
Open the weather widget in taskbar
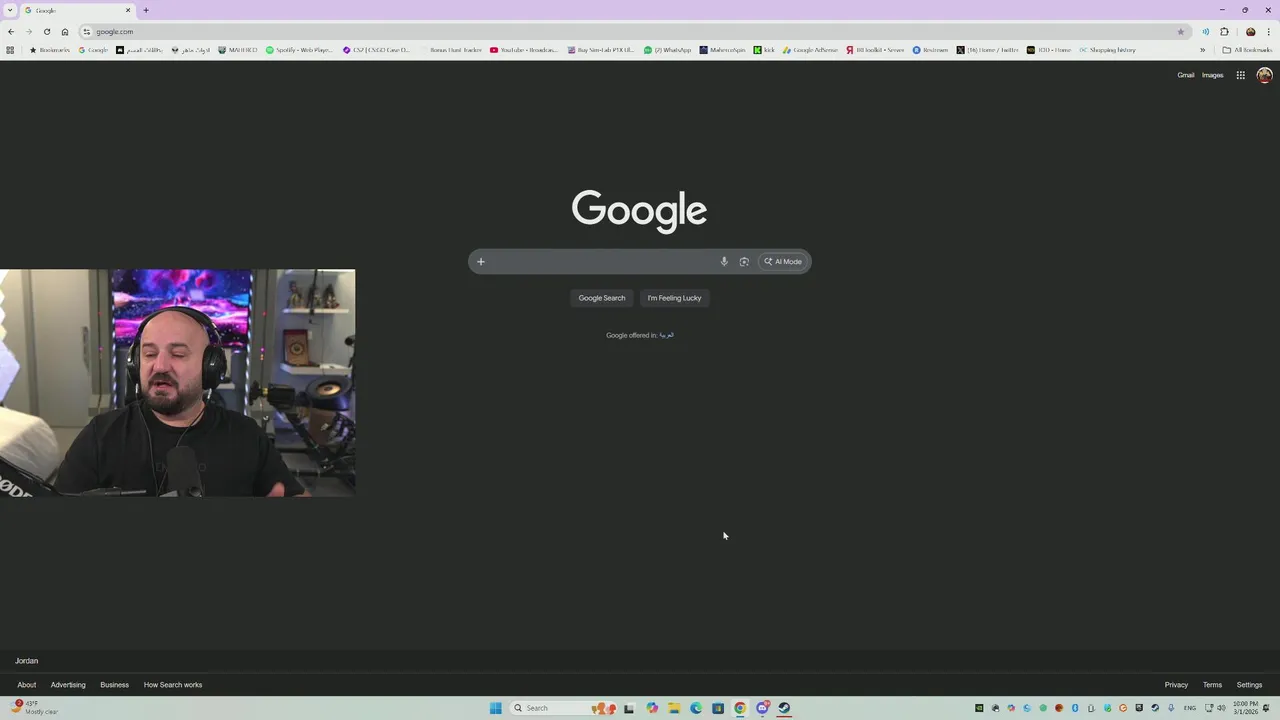point(35,707)
